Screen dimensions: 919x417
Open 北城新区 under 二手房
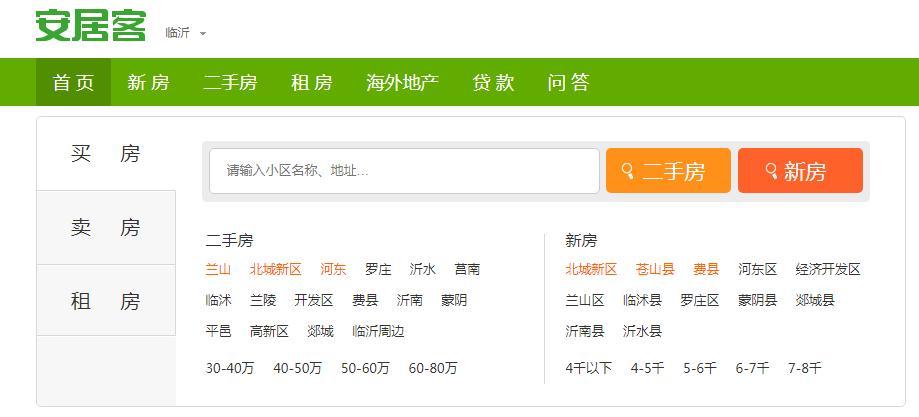pyautogui.click(x=275, y=270)
